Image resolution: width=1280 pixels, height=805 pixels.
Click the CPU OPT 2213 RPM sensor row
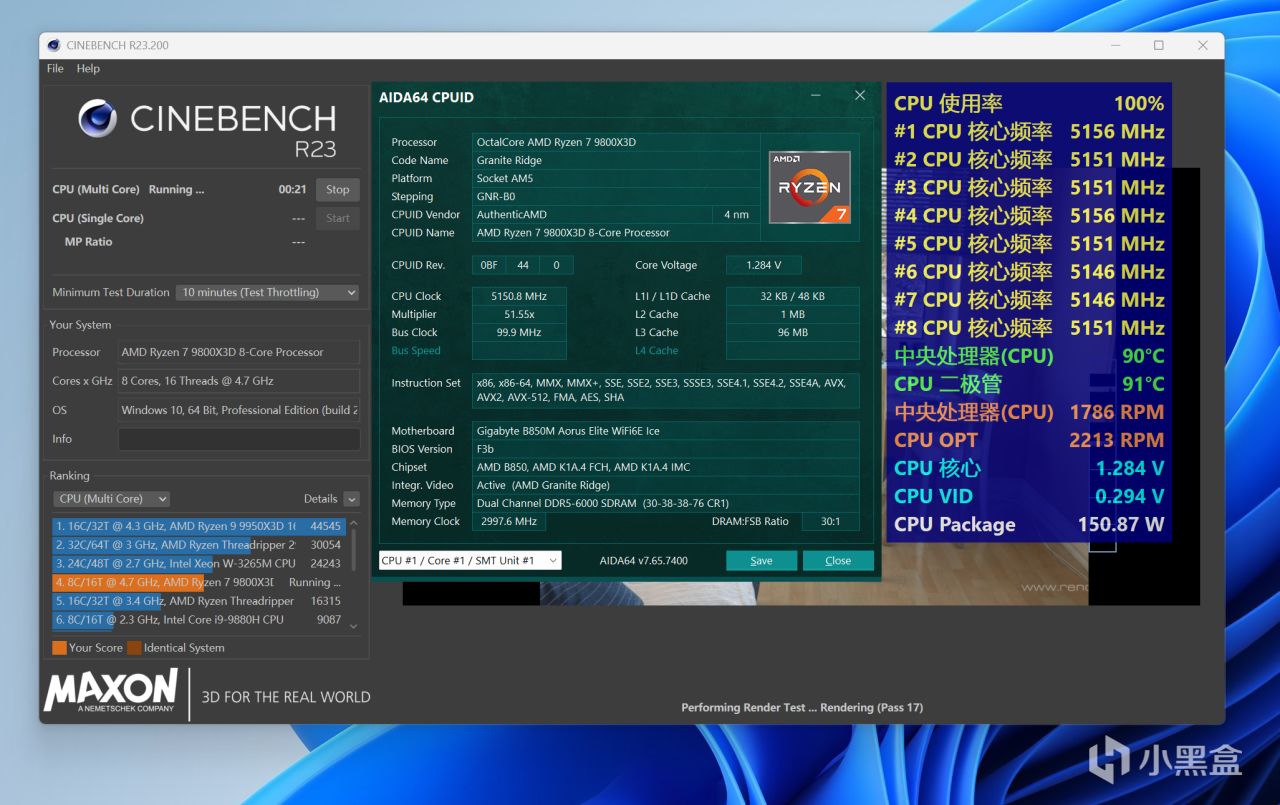1029,440
